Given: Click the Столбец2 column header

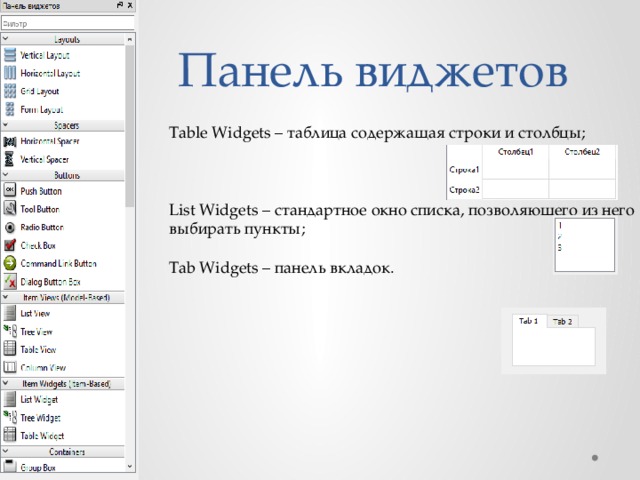Looking at the screenshot, I should click(582, 152).
